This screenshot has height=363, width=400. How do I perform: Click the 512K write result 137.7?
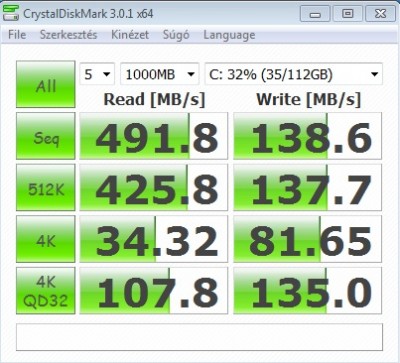pyautogui.click(x=307, y=187)
